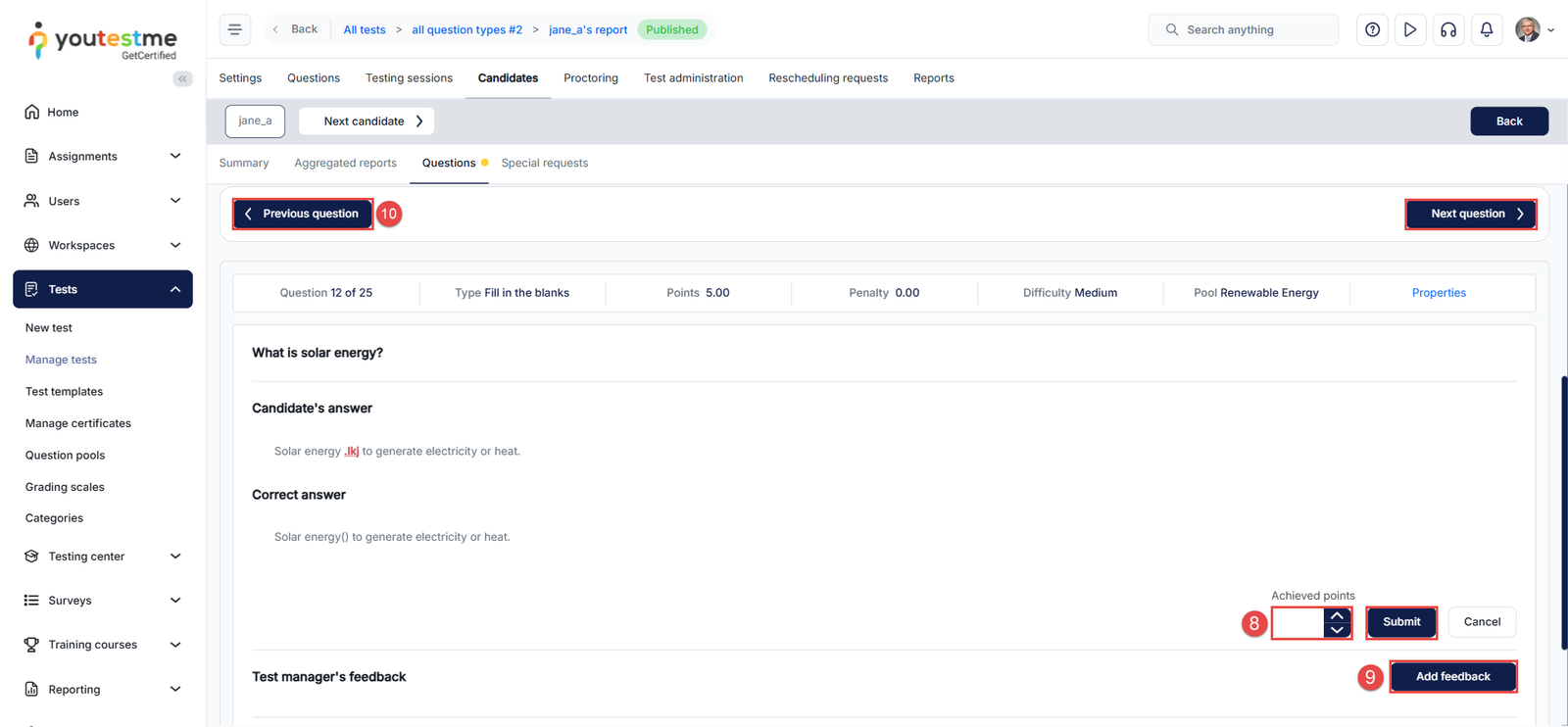This screenshot has height=727, width=1568.
Task: Click the Home icon in sidebar
Action: 32,112
